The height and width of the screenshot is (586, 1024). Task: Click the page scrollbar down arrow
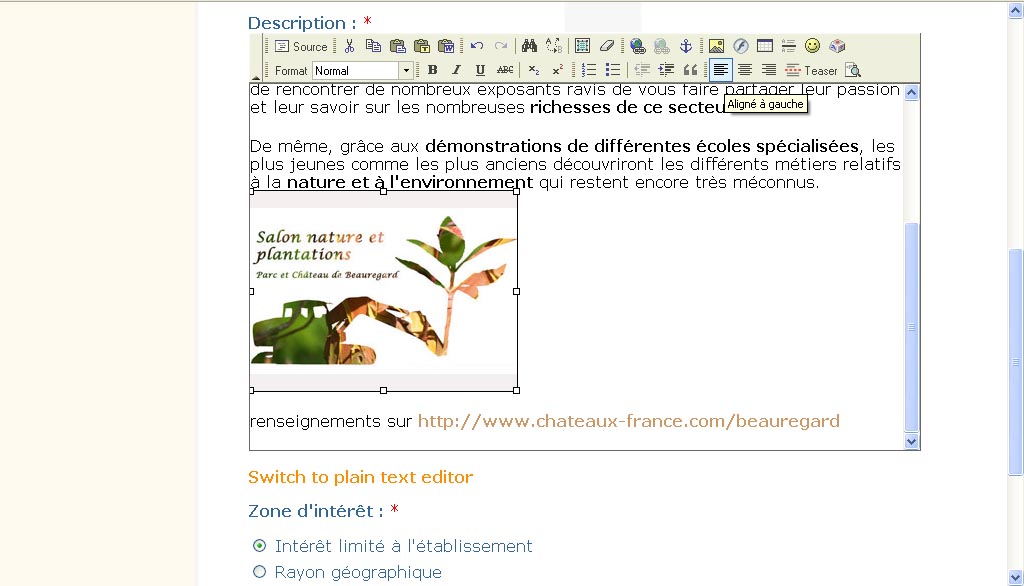point(1016,578)
